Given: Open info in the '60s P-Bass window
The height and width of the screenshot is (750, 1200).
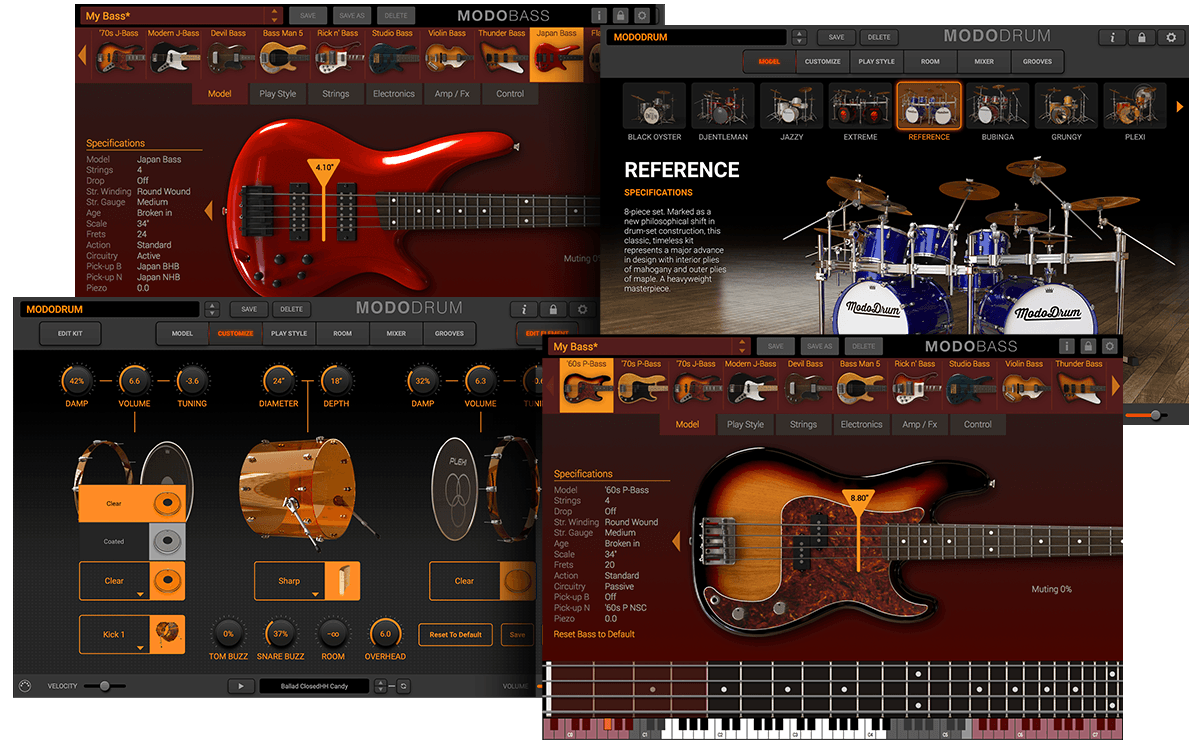Looking at the screenshot, I should point(1067,347).
